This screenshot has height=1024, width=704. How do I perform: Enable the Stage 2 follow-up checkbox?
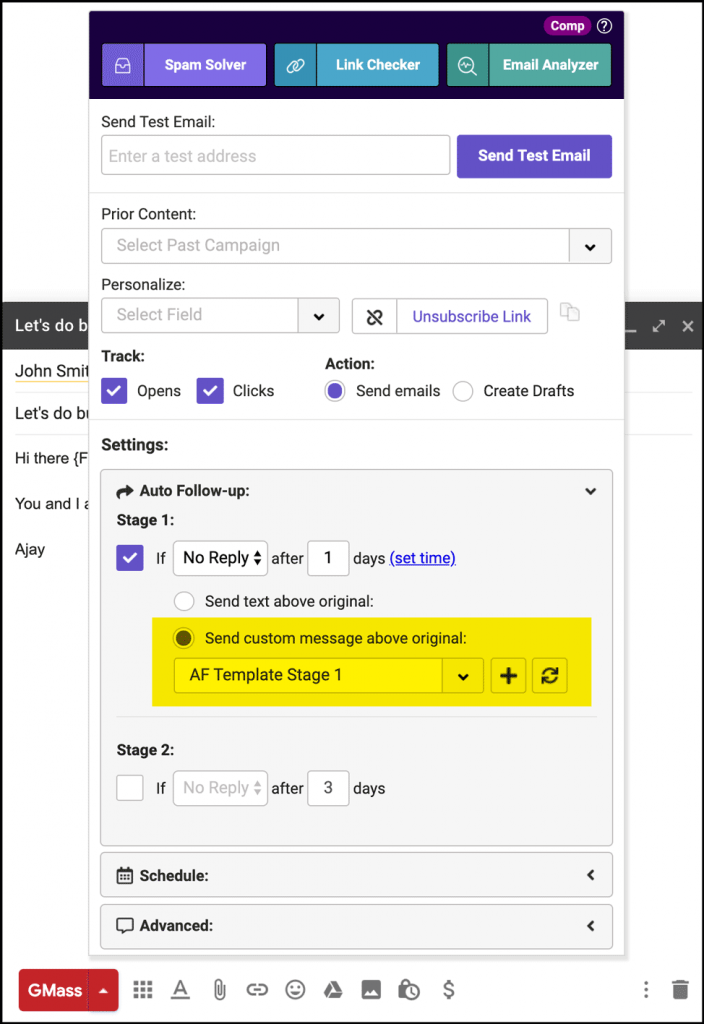point(130,788)
